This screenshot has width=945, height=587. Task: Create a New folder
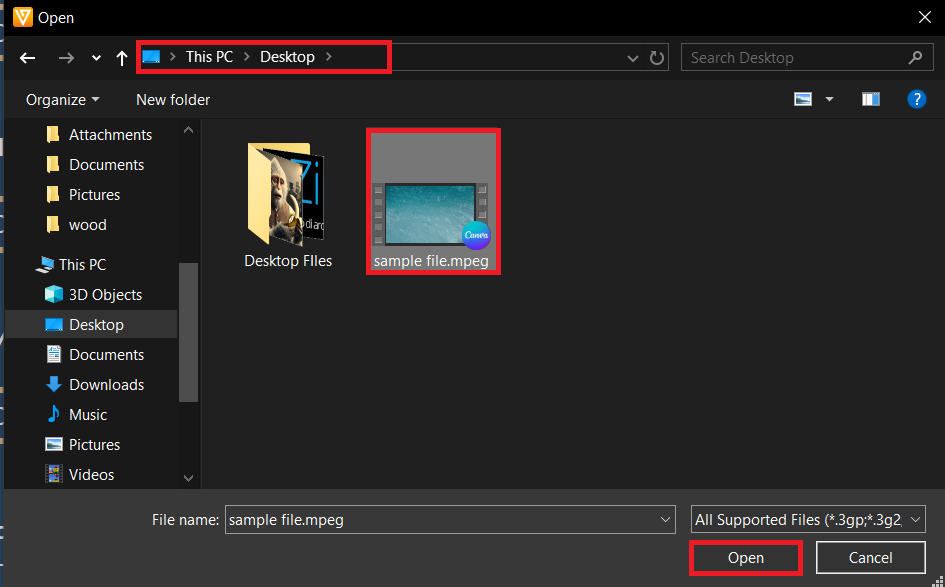click(x=172, y=99)
